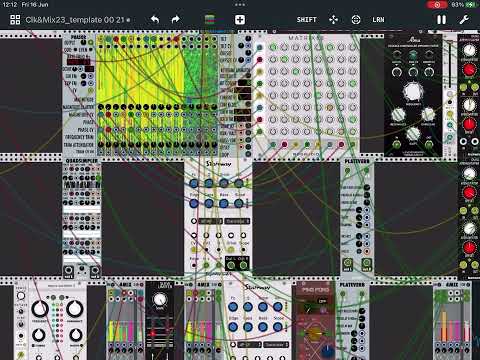Tap the pink jack beside Matrix left column
This screenshot has height=360, width=480.
[x=260, y=60]
